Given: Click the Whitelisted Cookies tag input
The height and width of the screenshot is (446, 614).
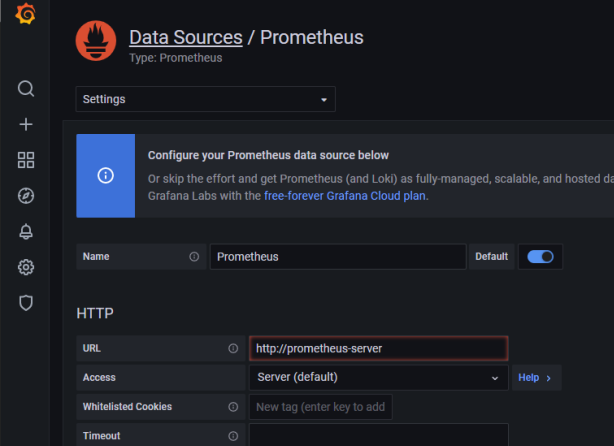Looking at the screenshot, I should [320, 407].
